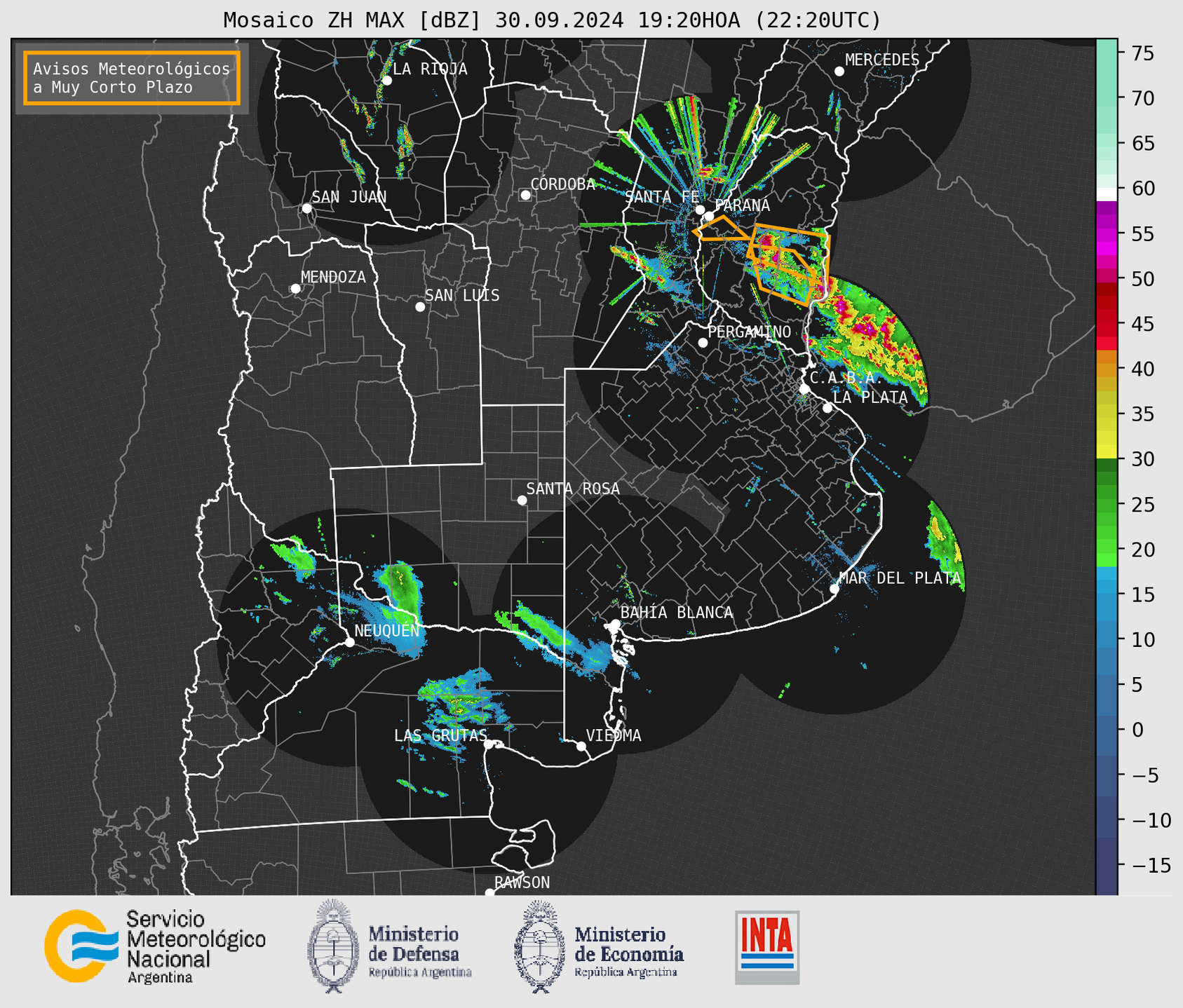
Task: Click the SANTA ROSA city marker dot
Action: coord(522,500)
